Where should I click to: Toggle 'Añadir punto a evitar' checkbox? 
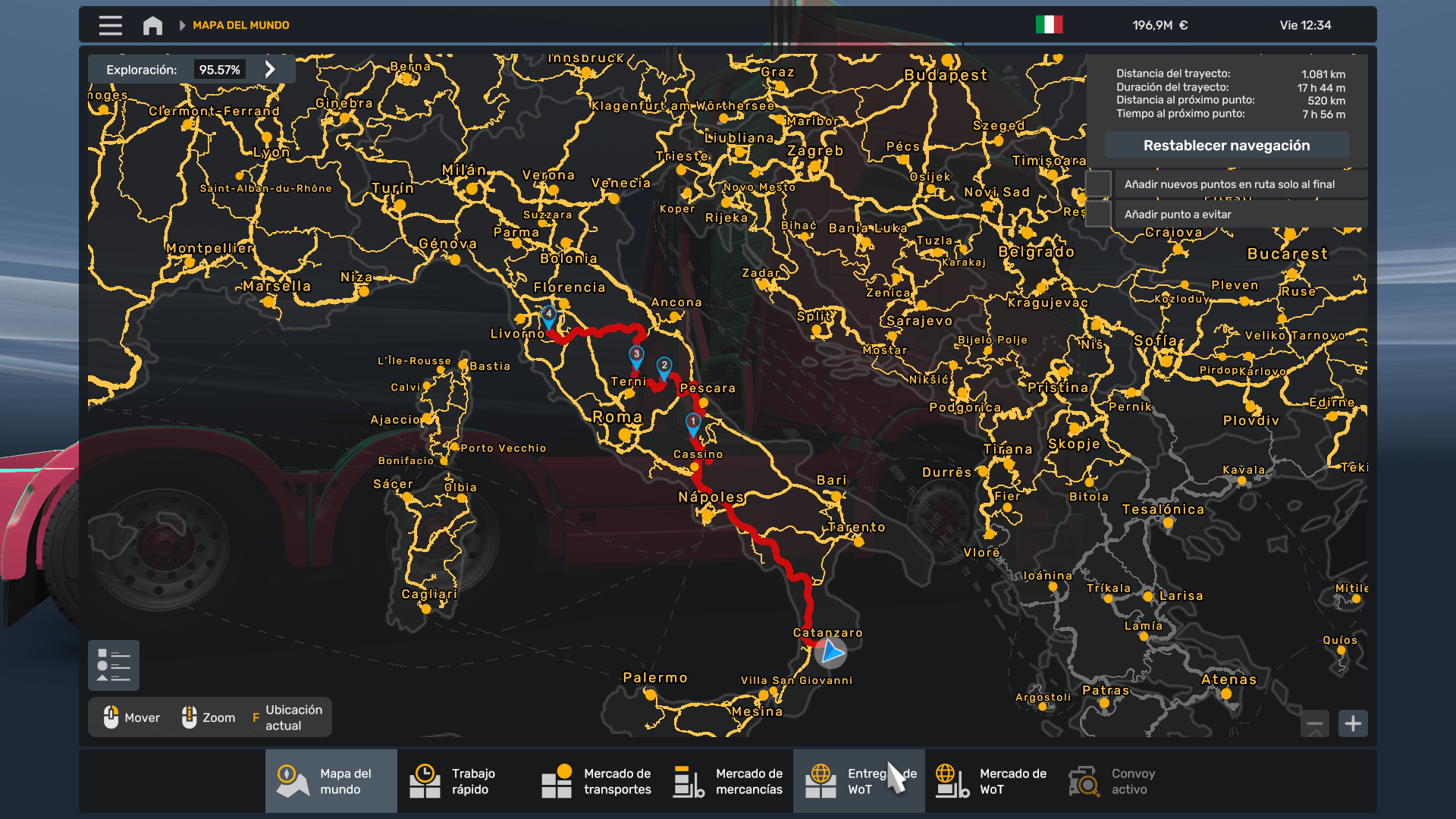point(1099,214)
